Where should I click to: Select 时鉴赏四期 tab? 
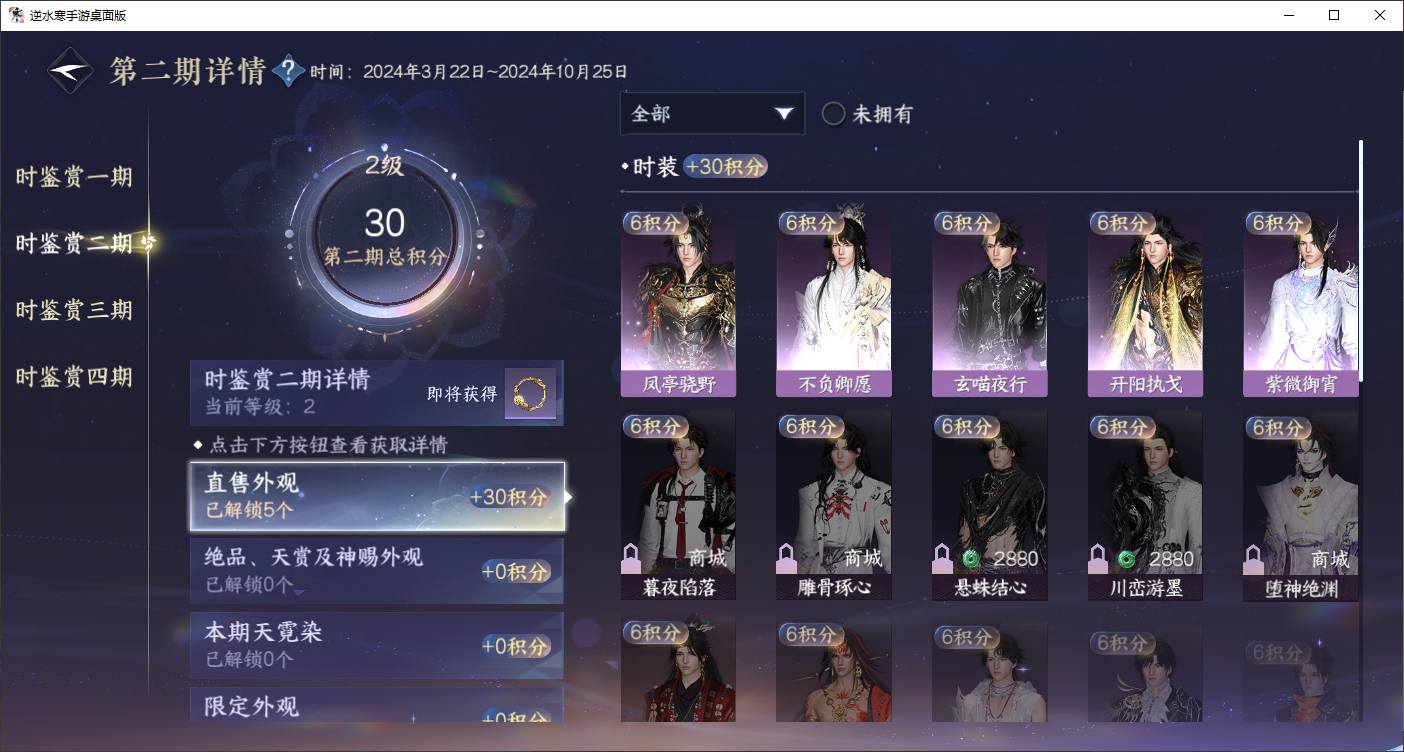click(x=74, y=377)
